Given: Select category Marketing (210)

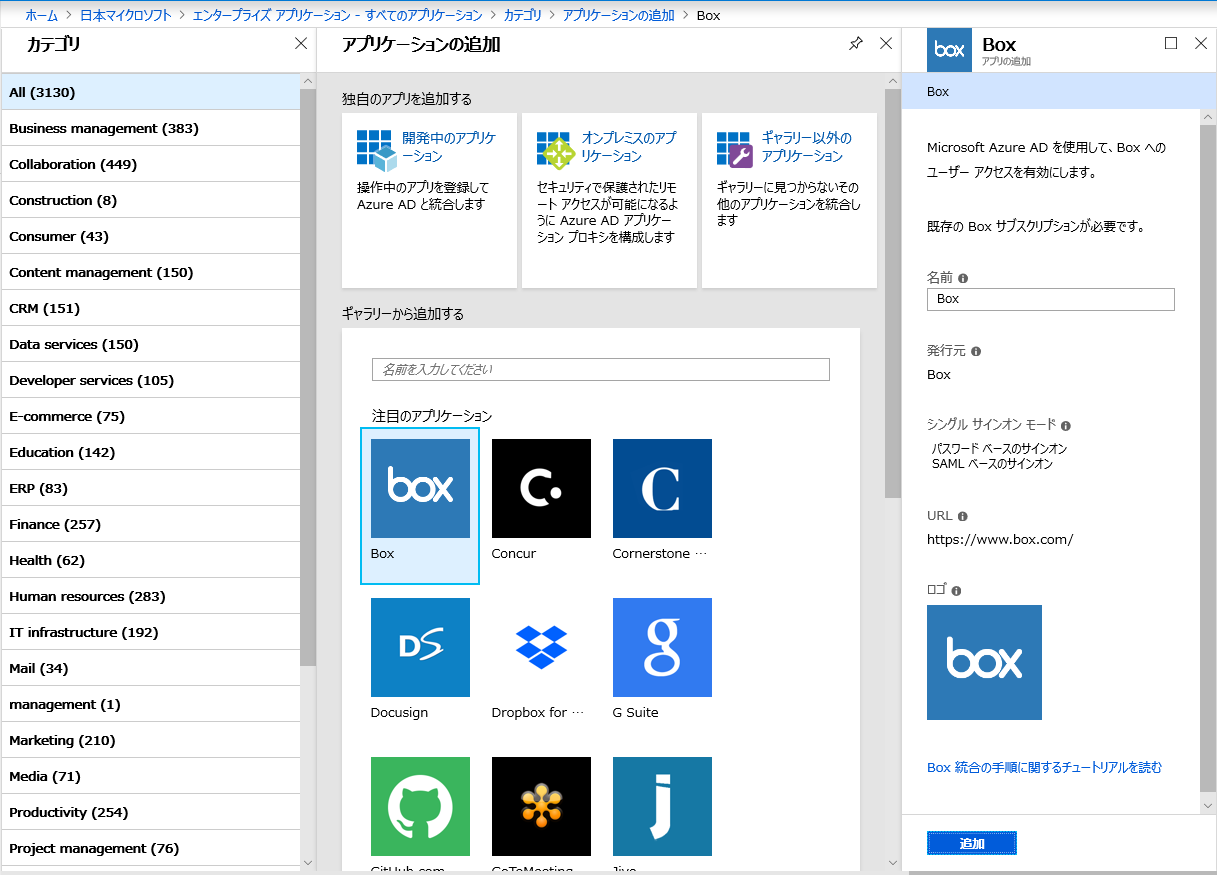Looking at the screenshot, I should [x=151, y=740].
